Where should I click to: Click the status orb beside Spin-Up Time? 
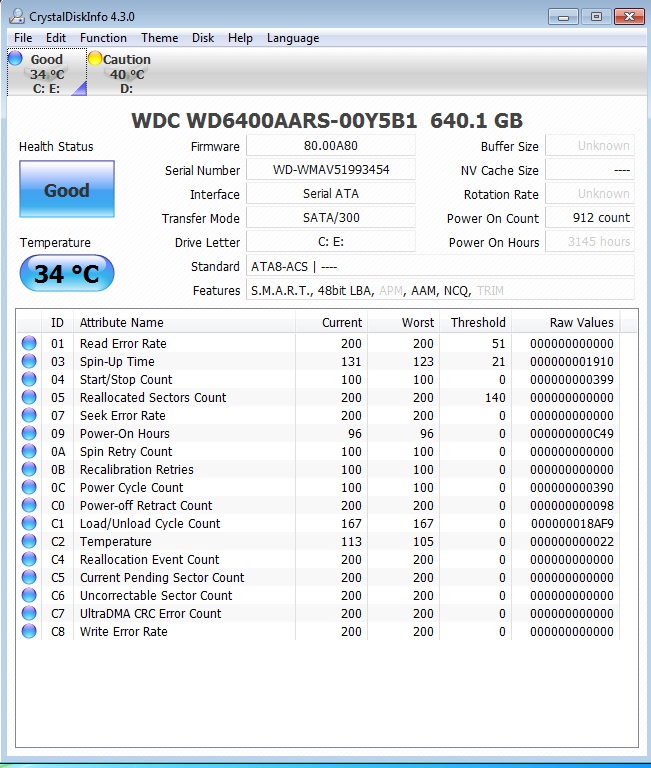29,361
